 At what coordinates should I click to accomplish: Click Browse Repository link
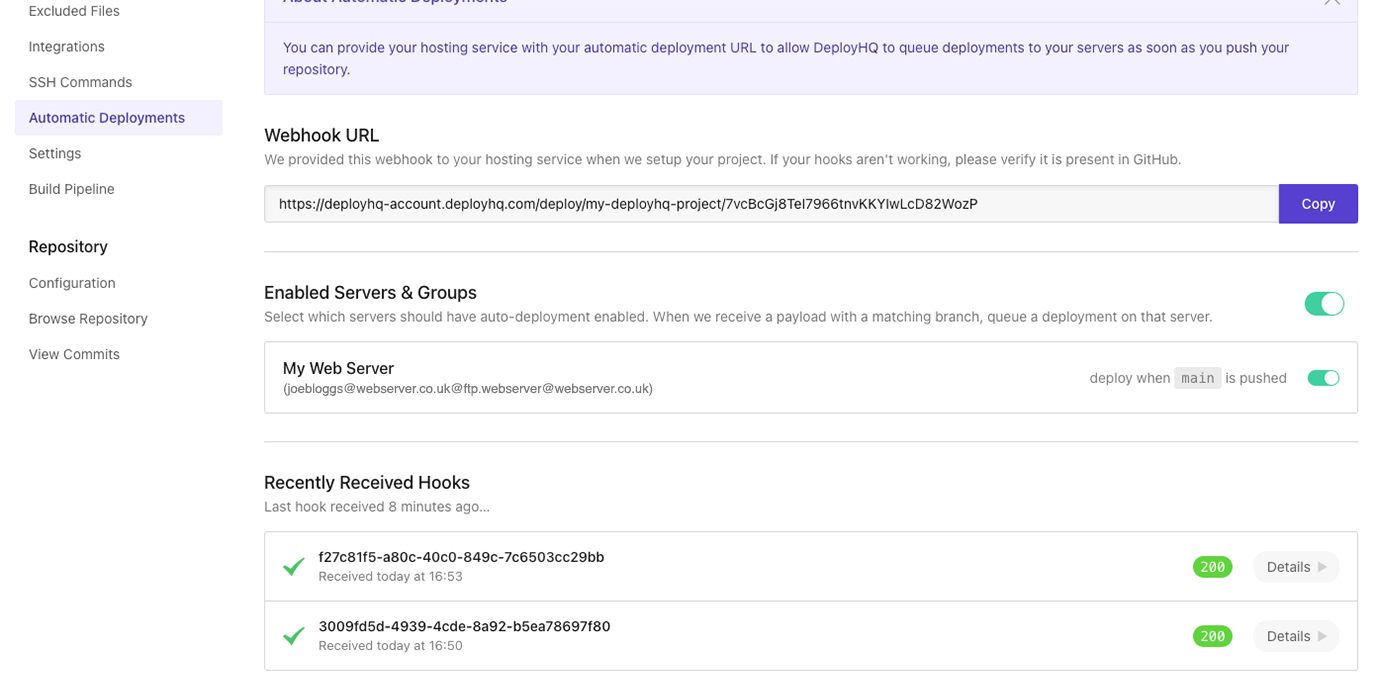pos(88,319)
